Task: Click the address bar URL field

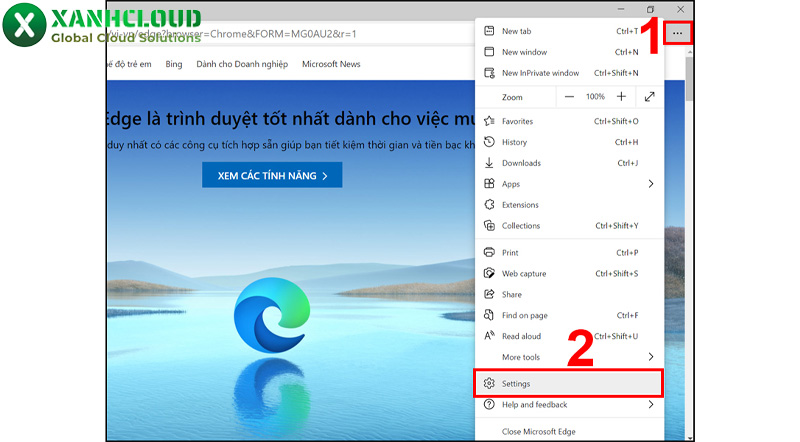Action: point(291,34)
